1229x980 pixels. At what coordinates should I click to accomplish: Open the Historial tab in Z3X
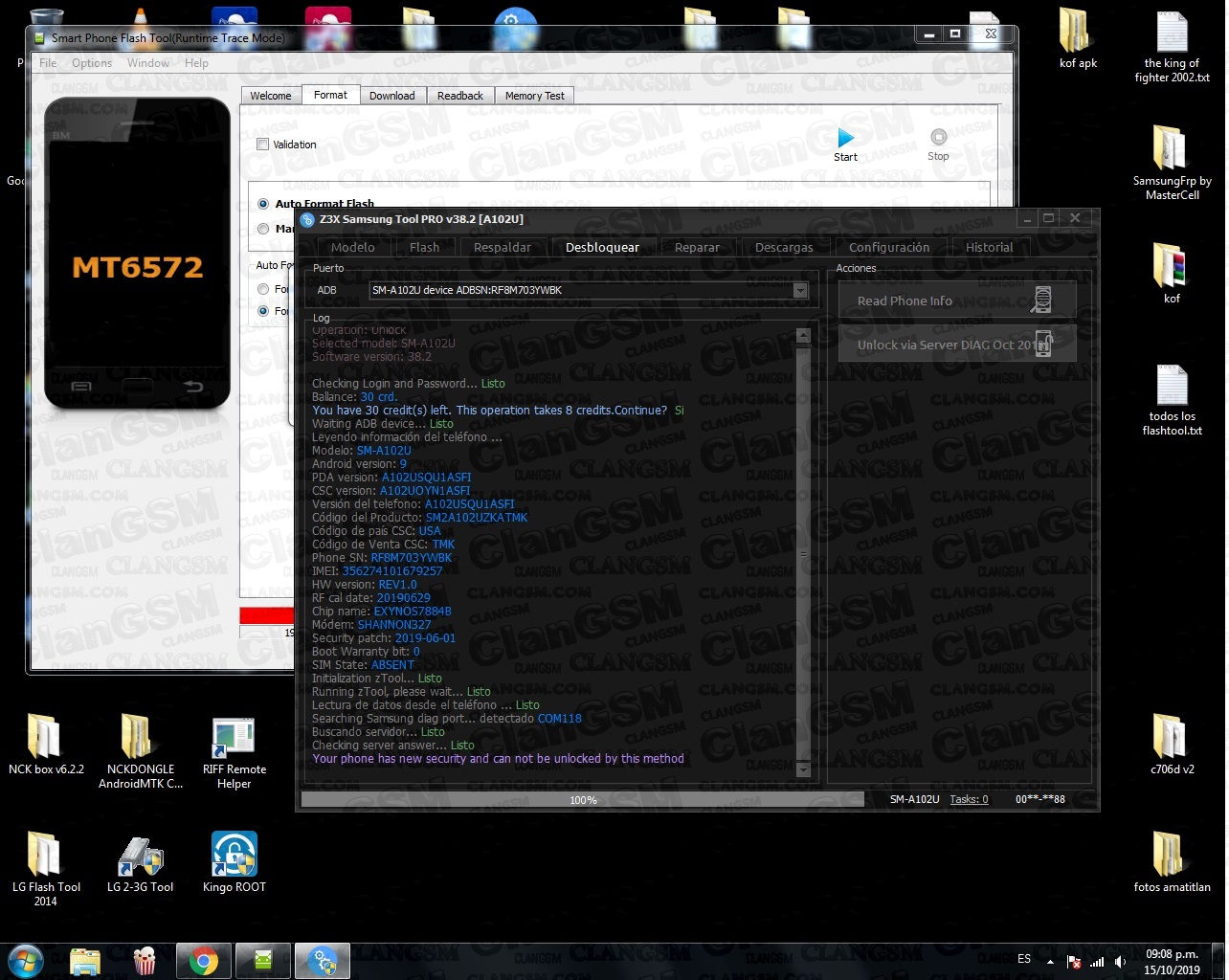tap(989, 247)
